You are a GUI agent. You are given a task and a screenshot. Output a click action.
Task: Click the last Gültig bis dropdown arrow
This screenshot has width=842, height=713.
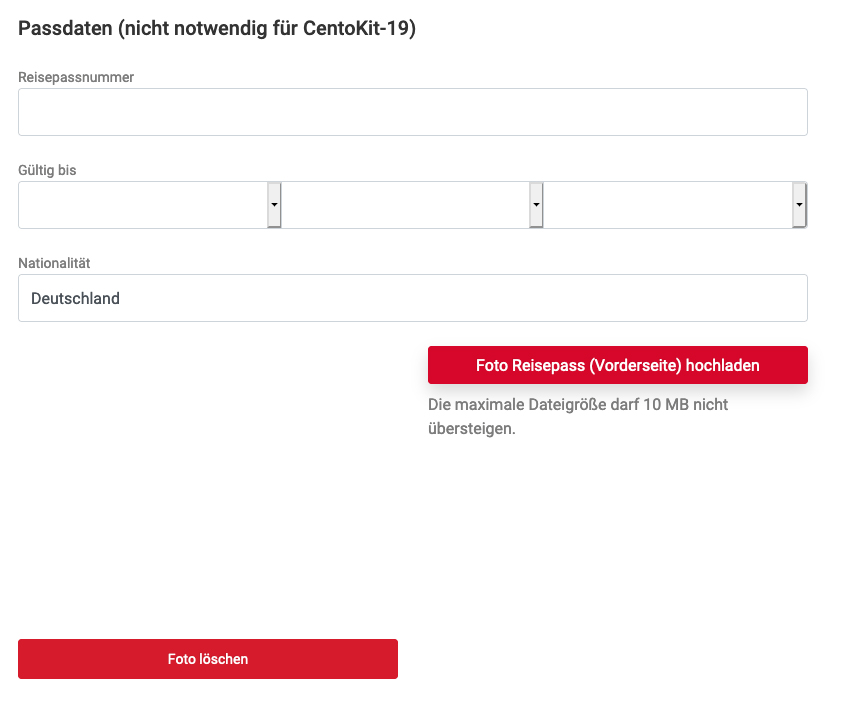tap(800, 205)
